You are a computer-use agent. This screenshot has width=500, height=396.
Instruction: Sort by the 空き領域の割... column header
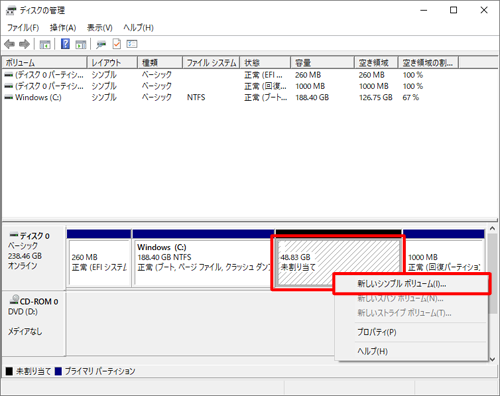pyautogui.click(x=428, y=63)
